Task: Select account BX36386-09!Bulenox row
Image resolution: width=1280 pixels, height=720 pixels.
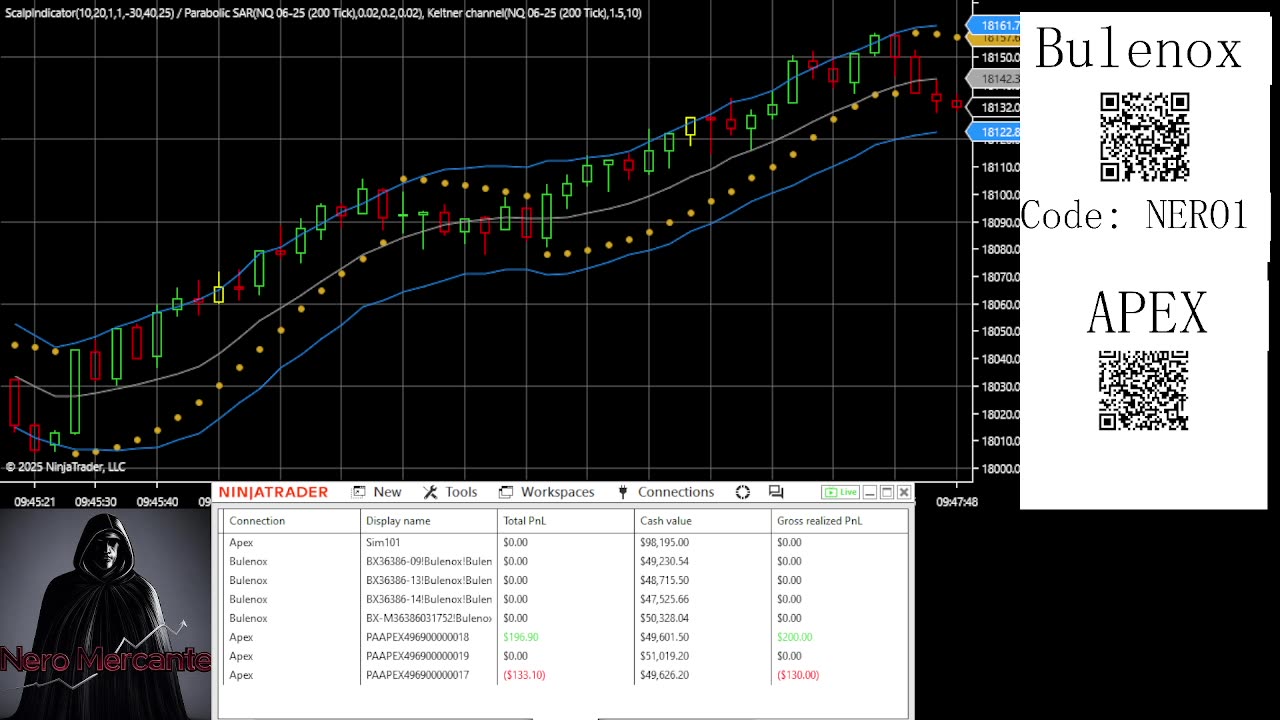Action: point(565,561)
